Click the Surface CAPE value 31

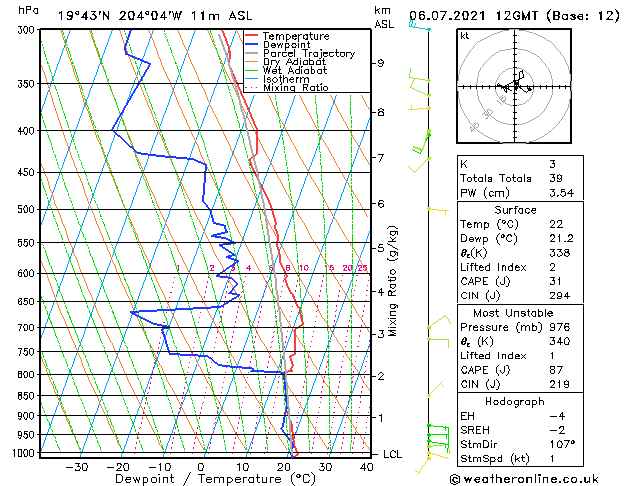[555, 281]
